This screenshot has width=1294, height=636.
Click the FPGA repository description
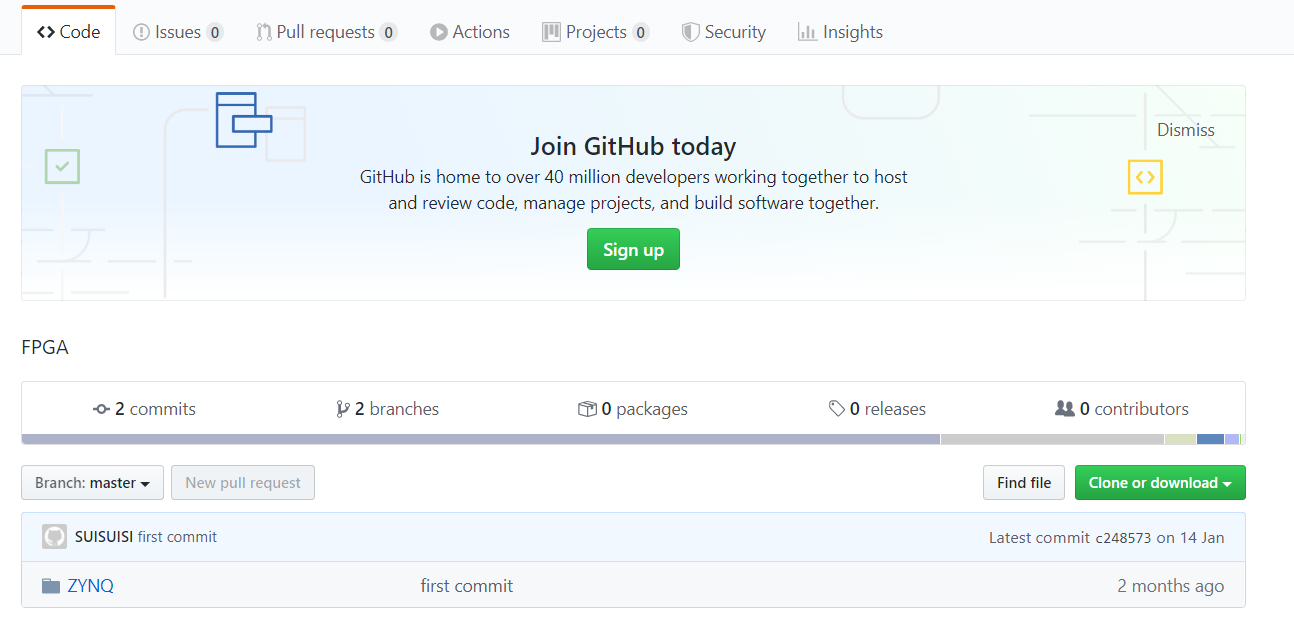pos(45,348)
